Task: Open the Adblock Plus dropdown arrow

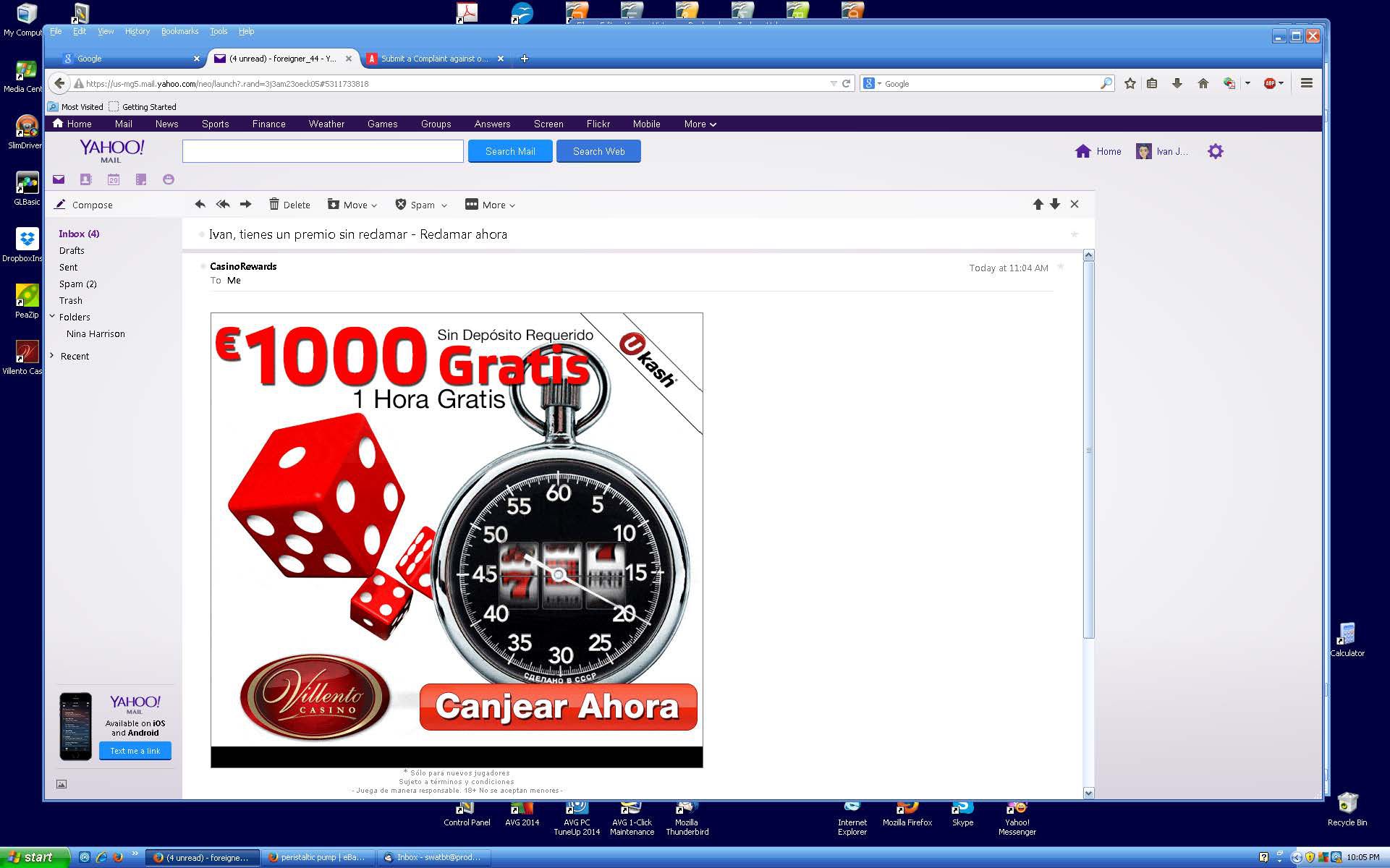Action: pos(1281,83)
